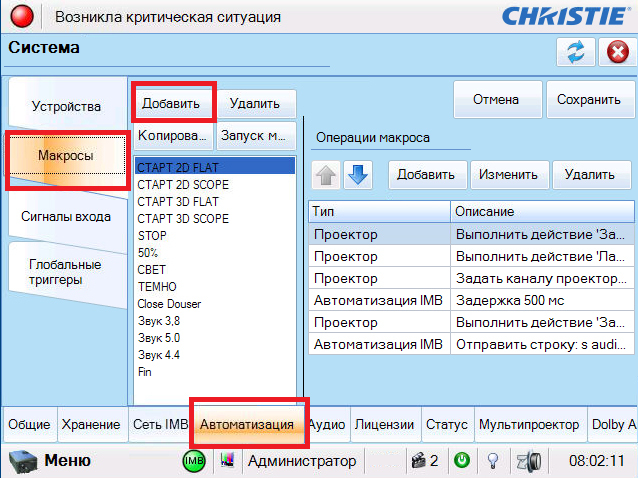This screenshot has width=638, height=478.
Task: Delete selected macro with Удалить above list
Action: (x=255, y=103)
